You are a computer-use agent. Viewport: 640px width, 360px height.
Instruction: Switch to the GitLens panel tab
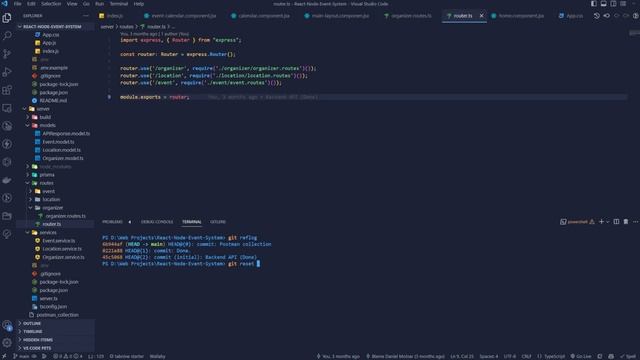point(218,222)
